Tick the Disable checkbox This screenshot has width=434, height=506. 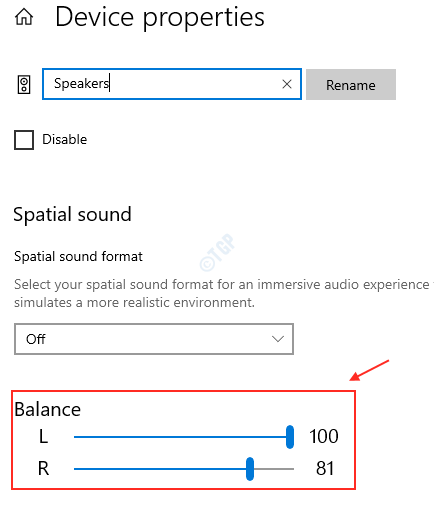click(x=24, y=140)
